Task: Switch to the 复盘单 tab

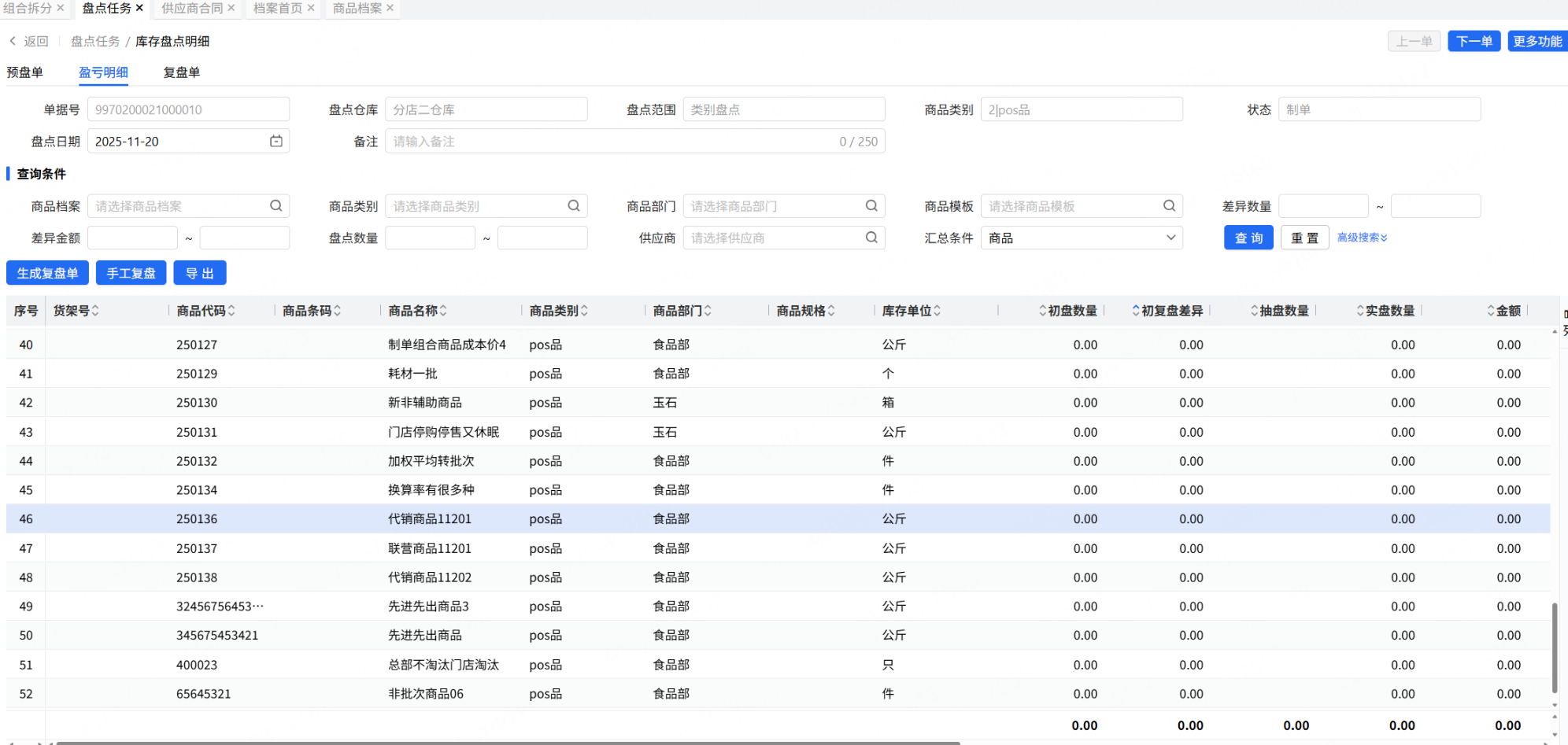Action: tap(182, 72)
